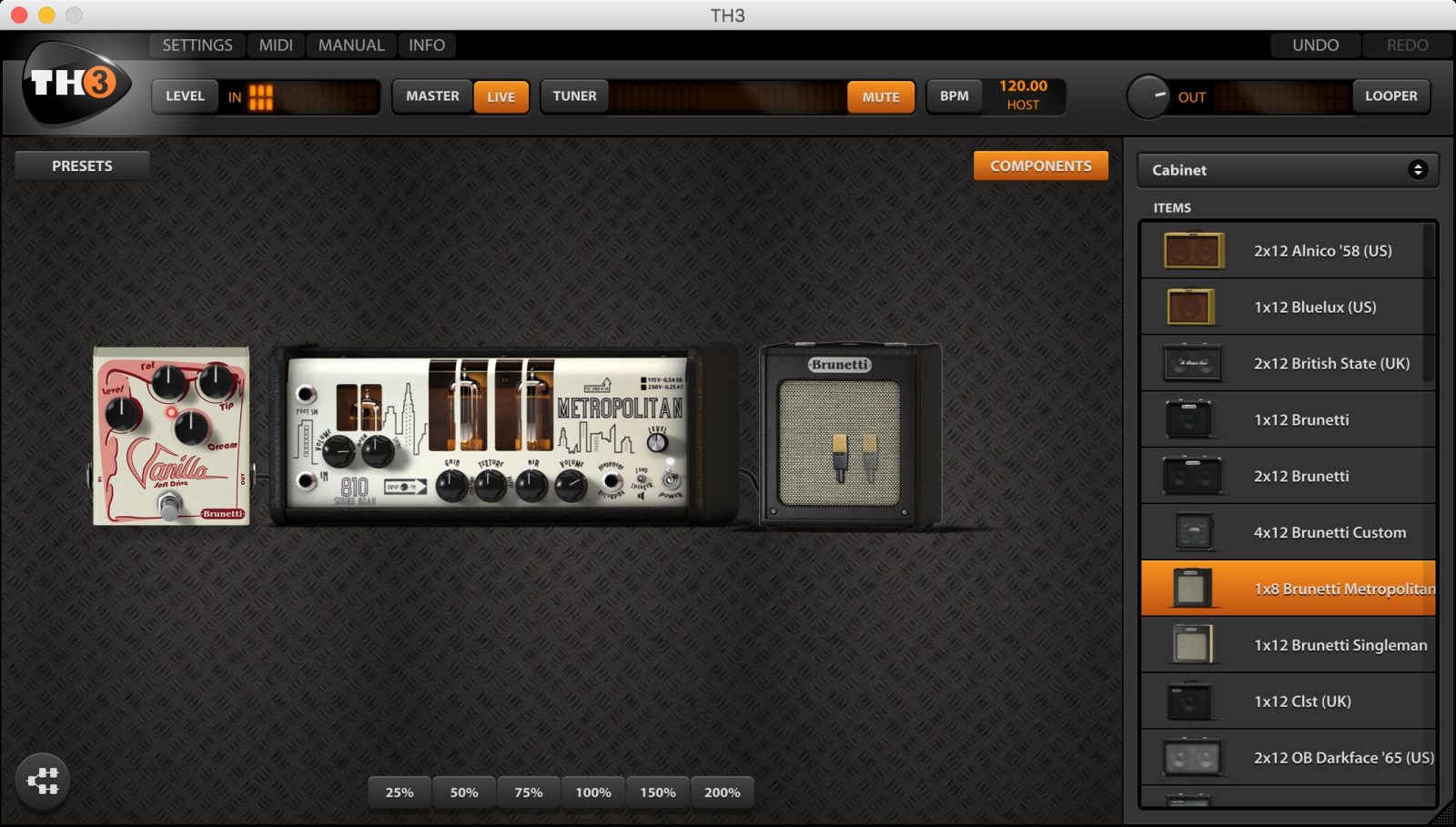Toggle the MUTE button
Screen dimensions: 1456x827
(x=881, y=96)
